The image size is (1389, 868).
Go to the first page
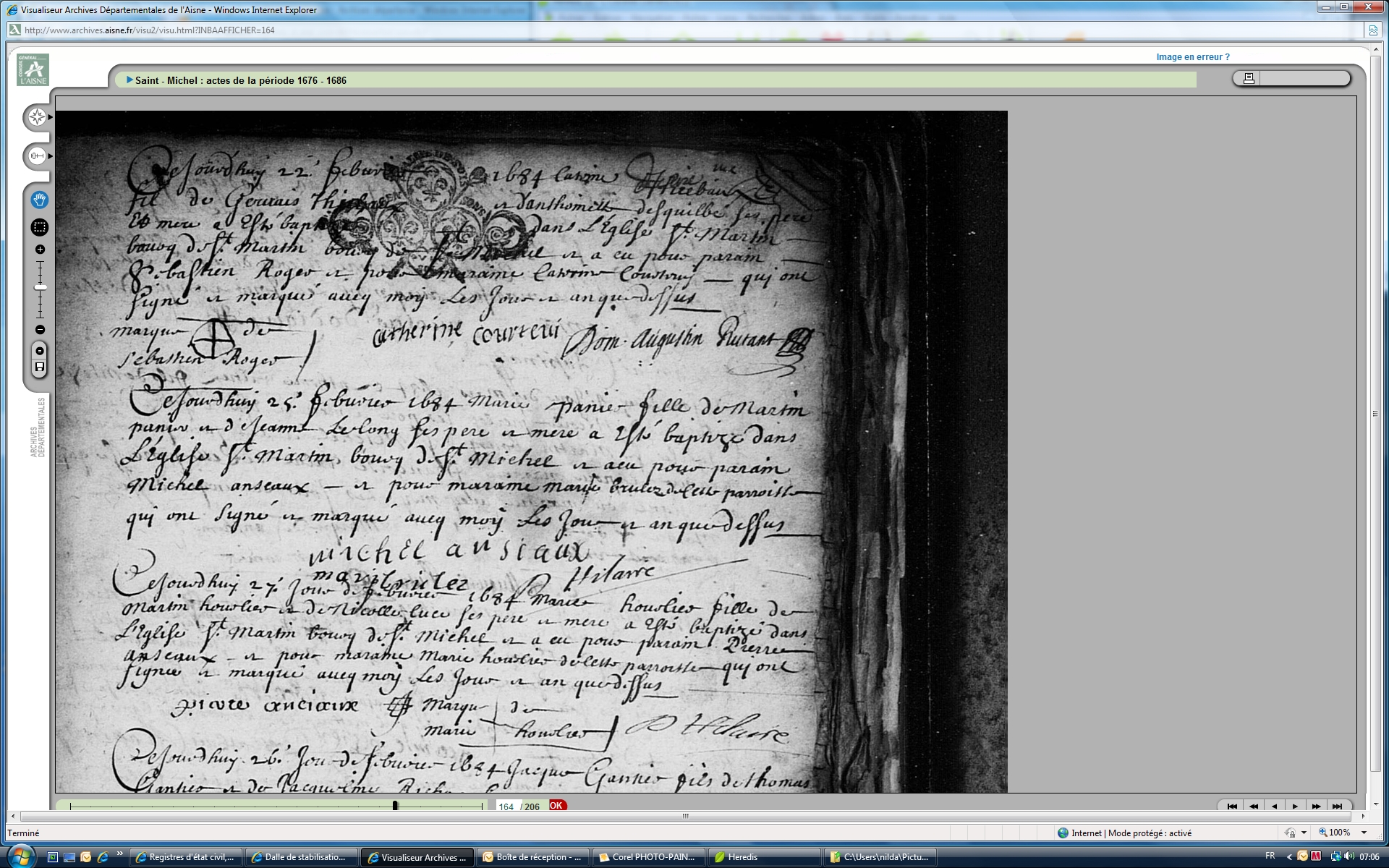coord(1232,806)
